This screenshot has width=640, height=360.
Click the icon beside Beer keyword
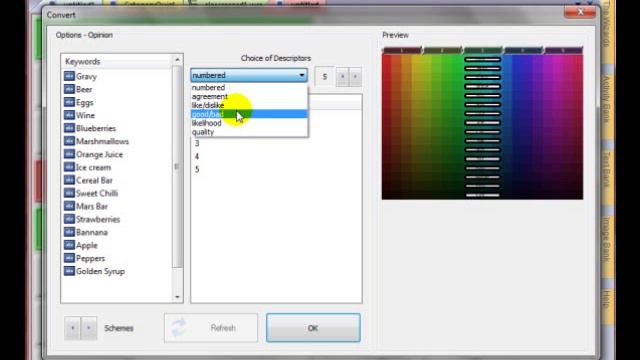[69, 89]
